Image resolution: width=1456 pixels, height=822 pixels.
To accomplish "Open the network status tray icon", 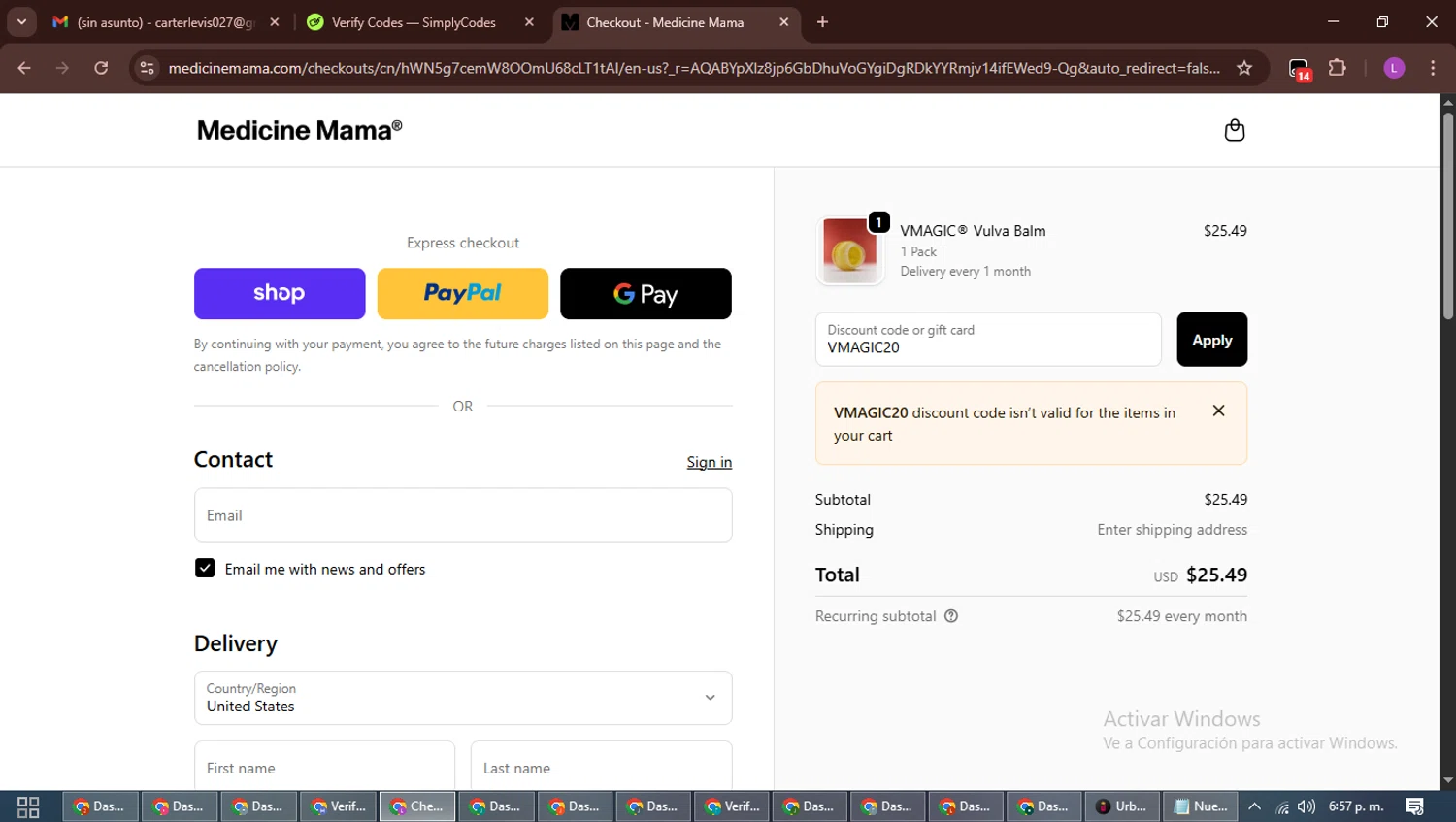I will click(1282, 806).
